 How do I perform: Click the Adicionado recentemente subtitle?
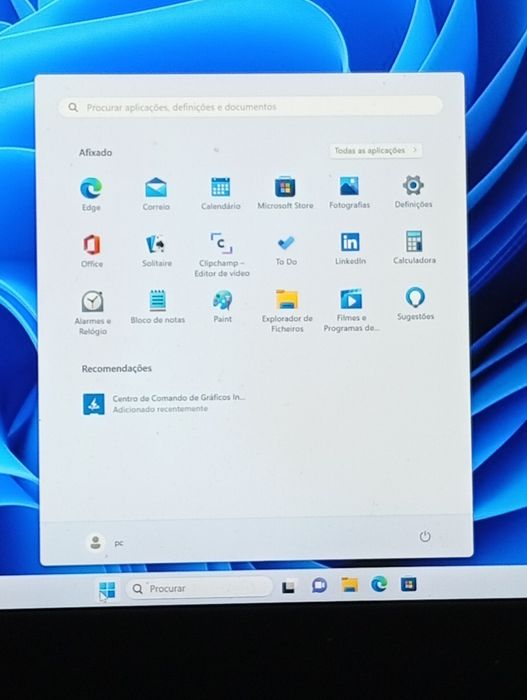[x=160, y=409]
